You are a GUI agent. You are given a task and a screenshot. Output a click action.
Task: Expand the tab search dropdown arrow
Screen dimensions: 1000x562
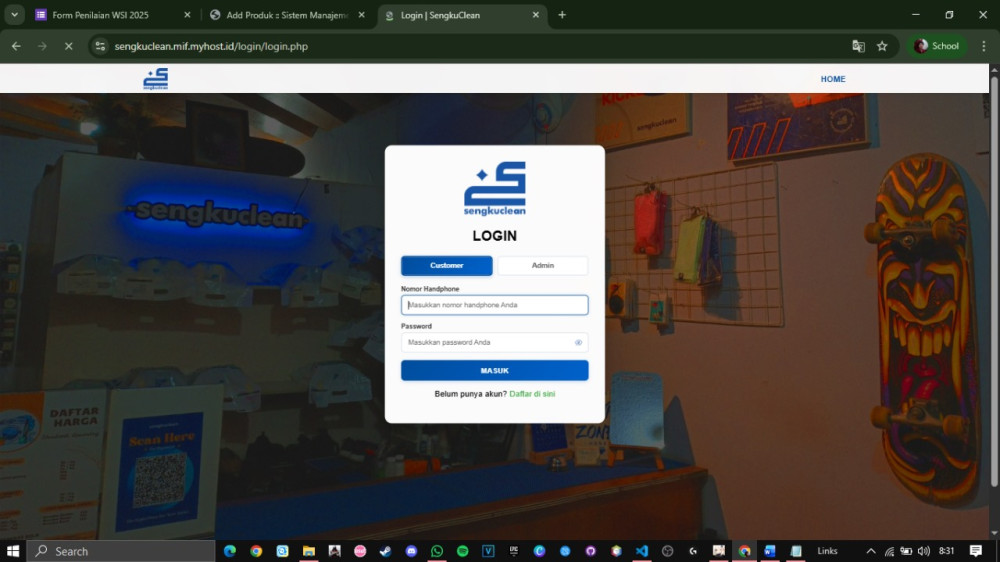[x=14, y=15]
